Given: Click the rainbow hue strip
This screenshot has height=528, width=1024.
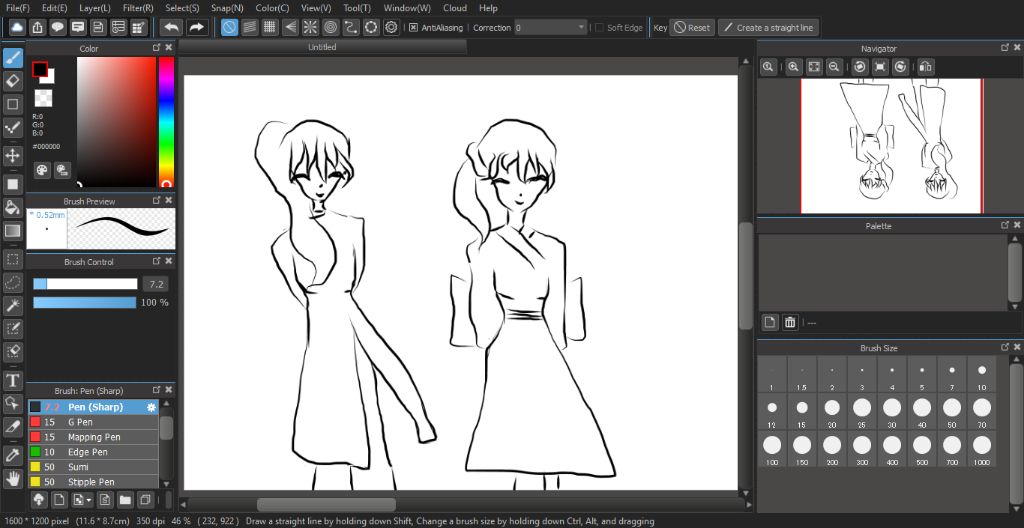Looking at the screenshot, I should (x=167, y=123).
